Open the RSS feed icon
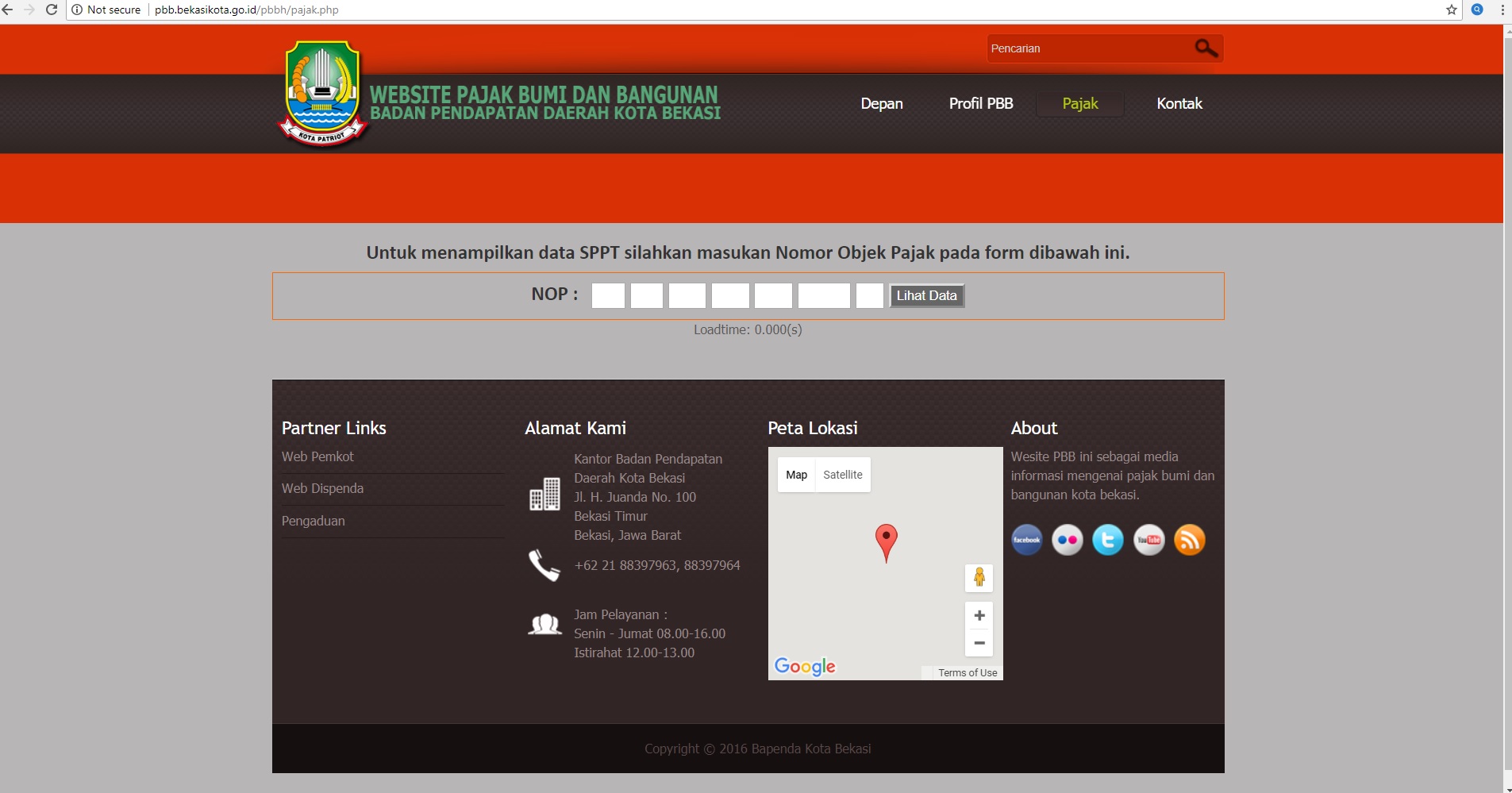The height and width of the screenshot is (793, 1512). (1189, 540)
